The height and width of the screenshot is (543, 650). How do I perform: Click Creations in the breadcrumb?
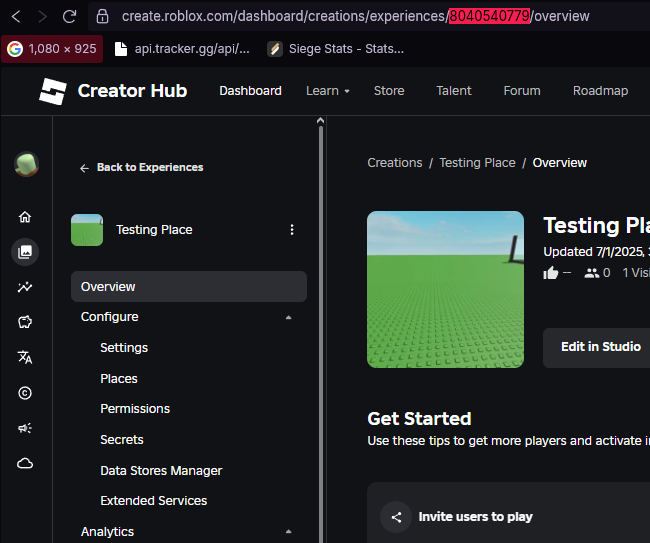click(395, 163)
